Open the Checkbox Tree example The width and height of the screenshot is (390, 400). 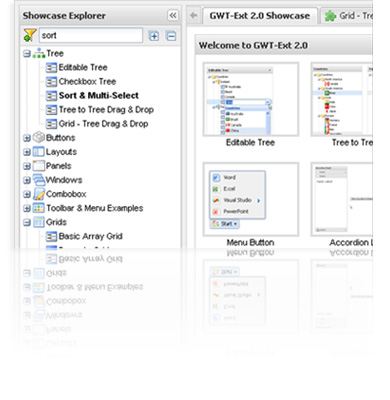point(87,81)
